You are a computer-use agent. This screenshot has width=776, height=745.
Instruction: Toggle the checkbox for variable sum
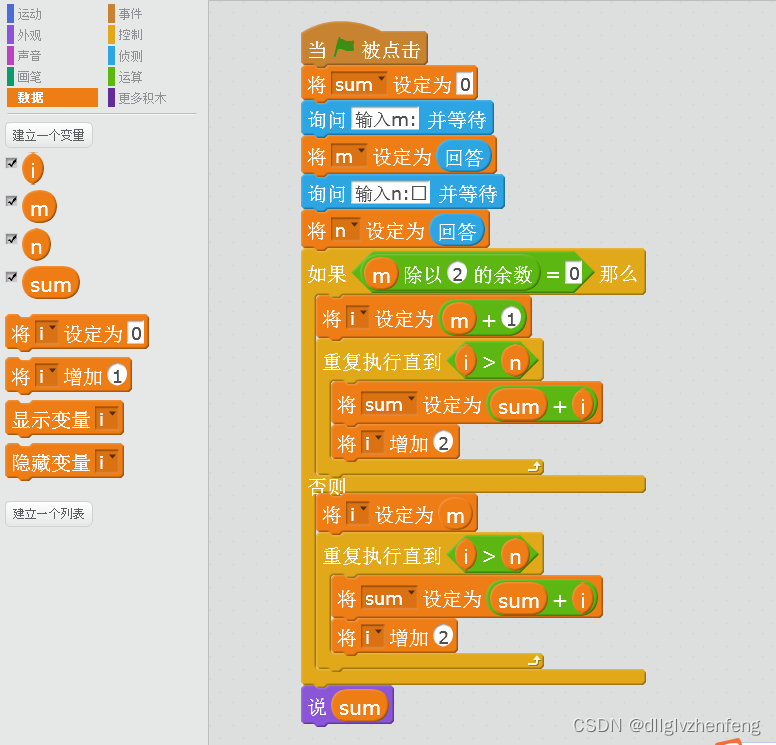point(11,277)
